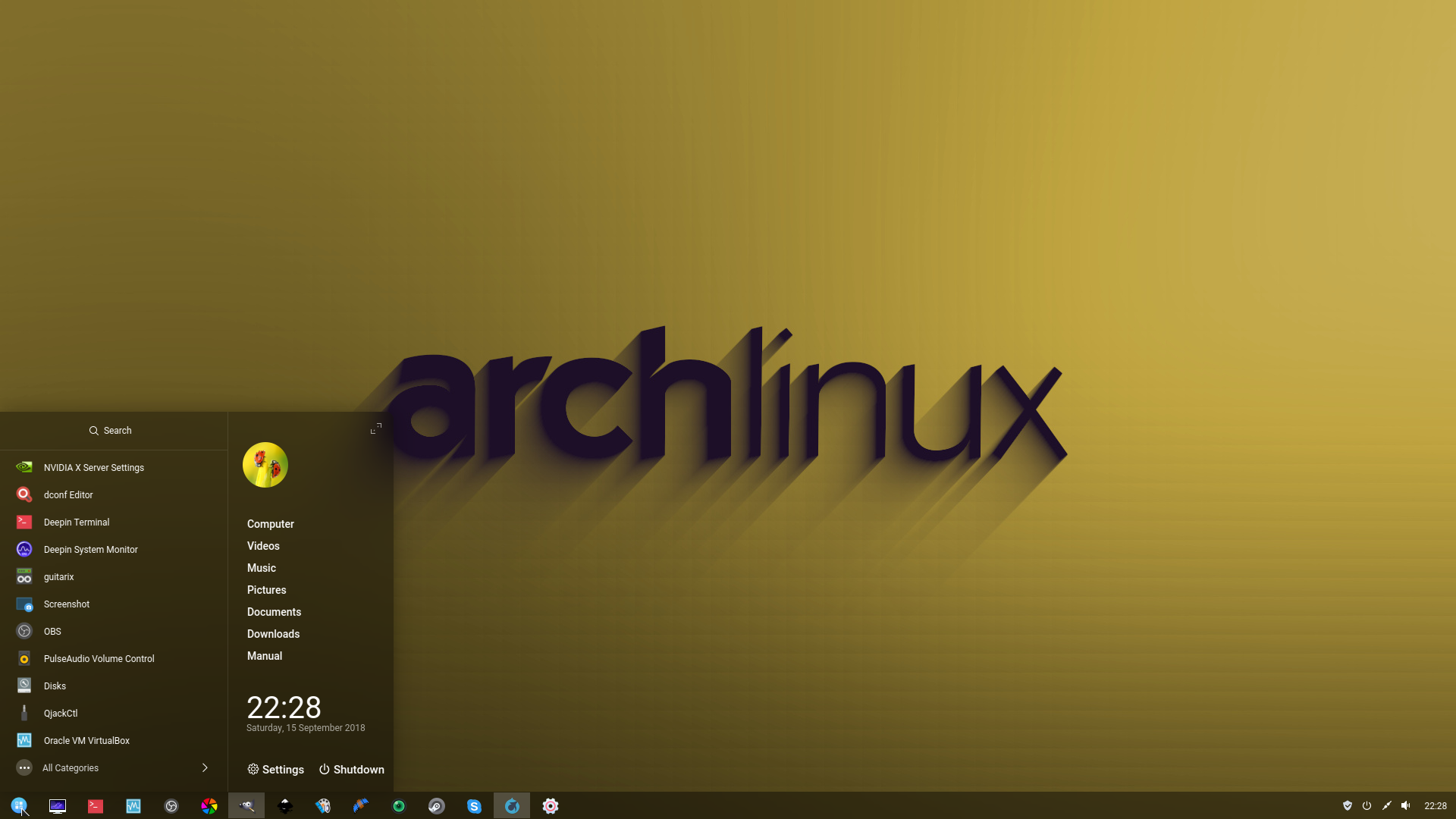Open Settings from the launcher
The height and width of the screenshot is (819, 1456).
276,769
